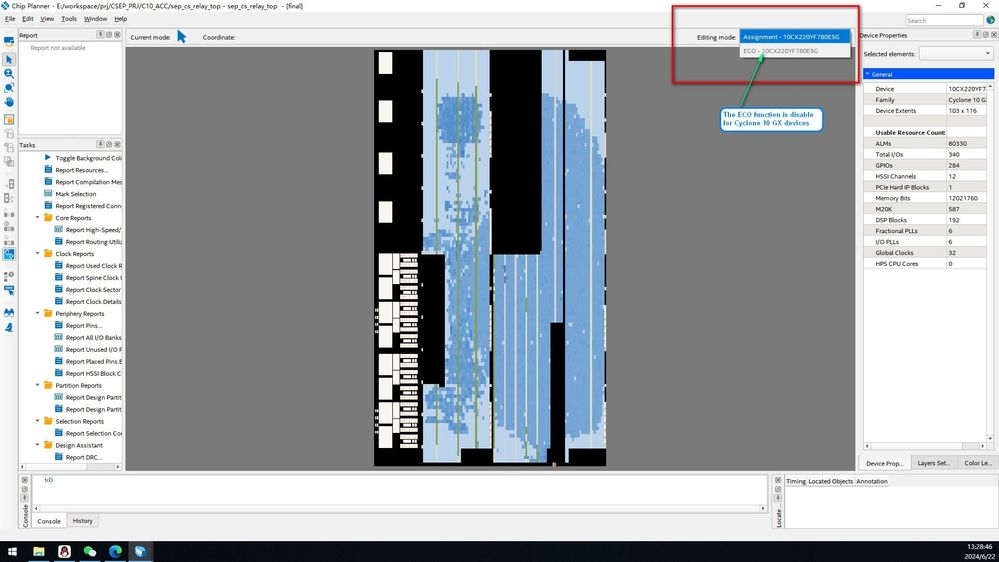Close the Device Properties panel
This screenshot has width=999, height=562.
[993, 34]
